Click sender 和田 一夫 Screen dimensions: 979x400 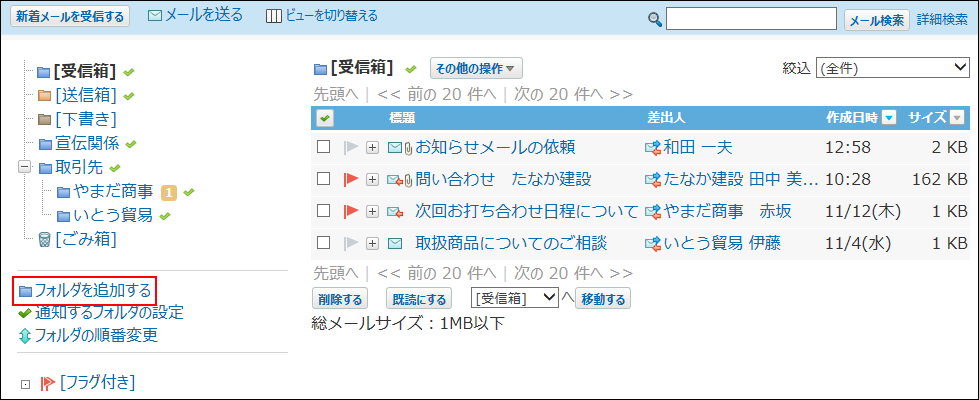click(x=698, y=147)
